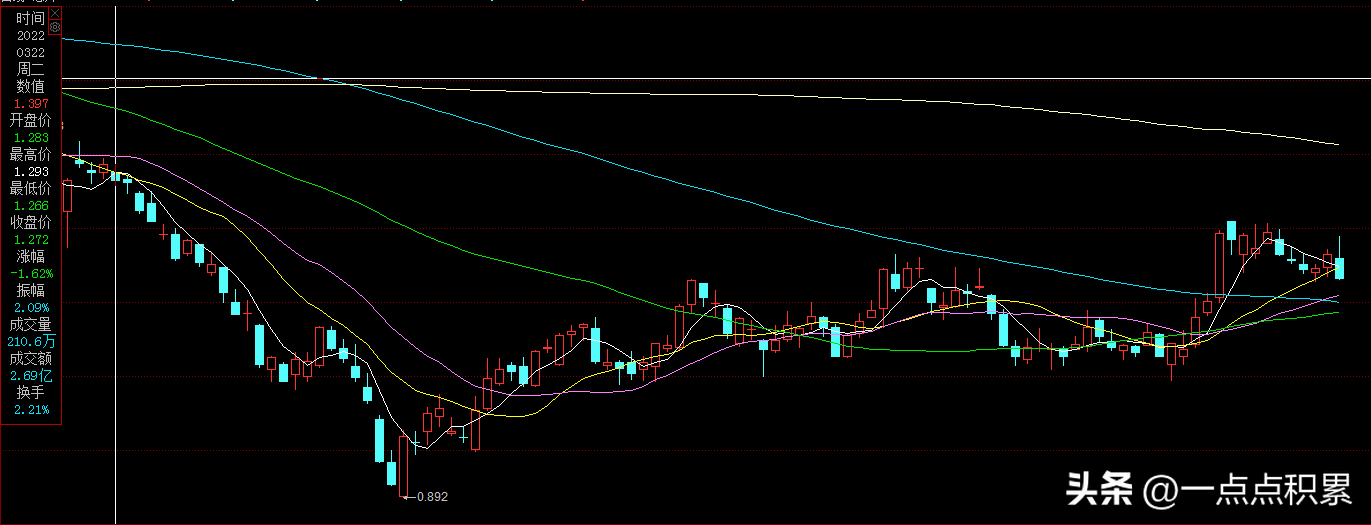
Task: Click the lowest price 1.266
Action: pyautogui.click(x=30, y=205)
